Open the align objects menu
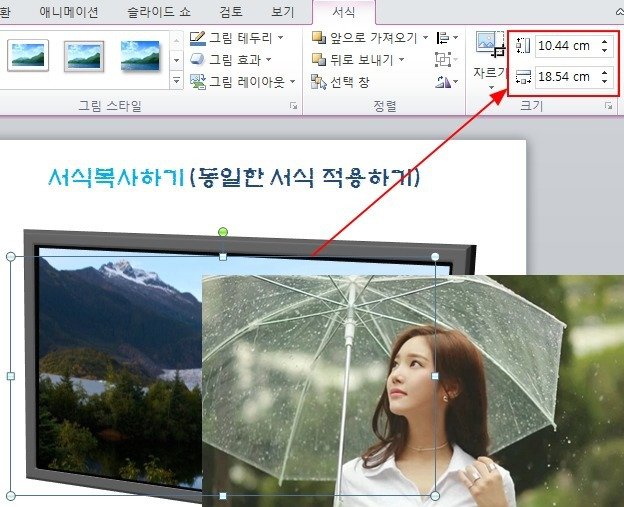Image resolution: width=624 pixels, height=507 pixels. [447, 38]
